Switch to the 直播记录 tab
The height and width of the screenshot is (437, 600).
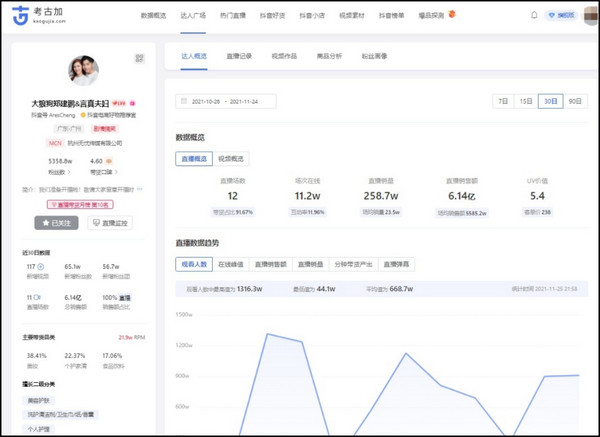point(241,58)
